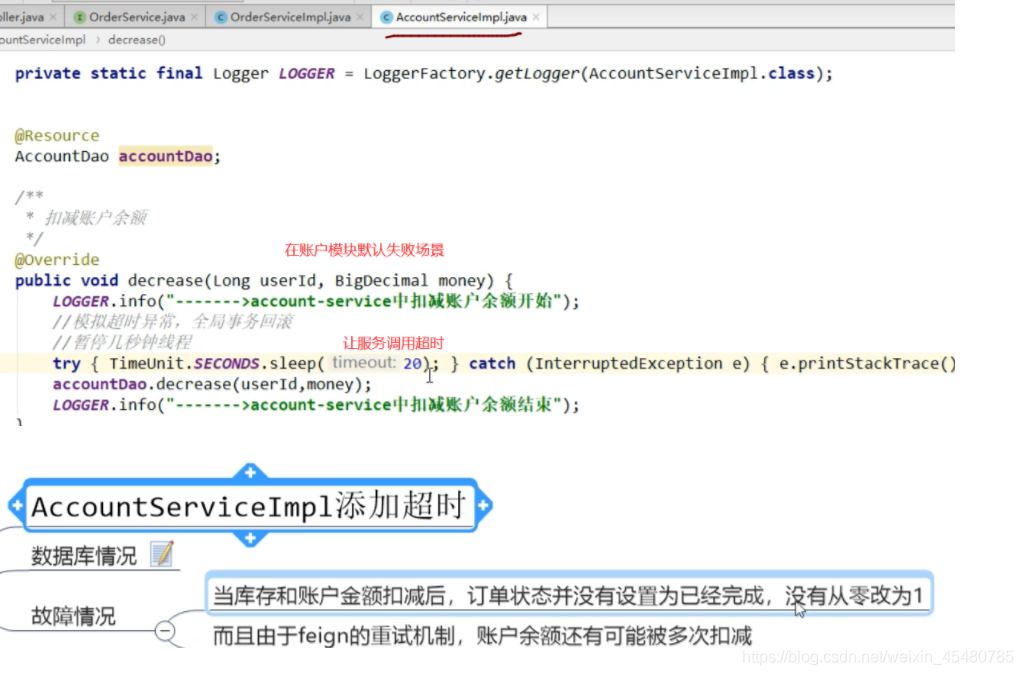Select the node about feign的重试机制
1023x675 pixels.
click(x=483, y=636)
